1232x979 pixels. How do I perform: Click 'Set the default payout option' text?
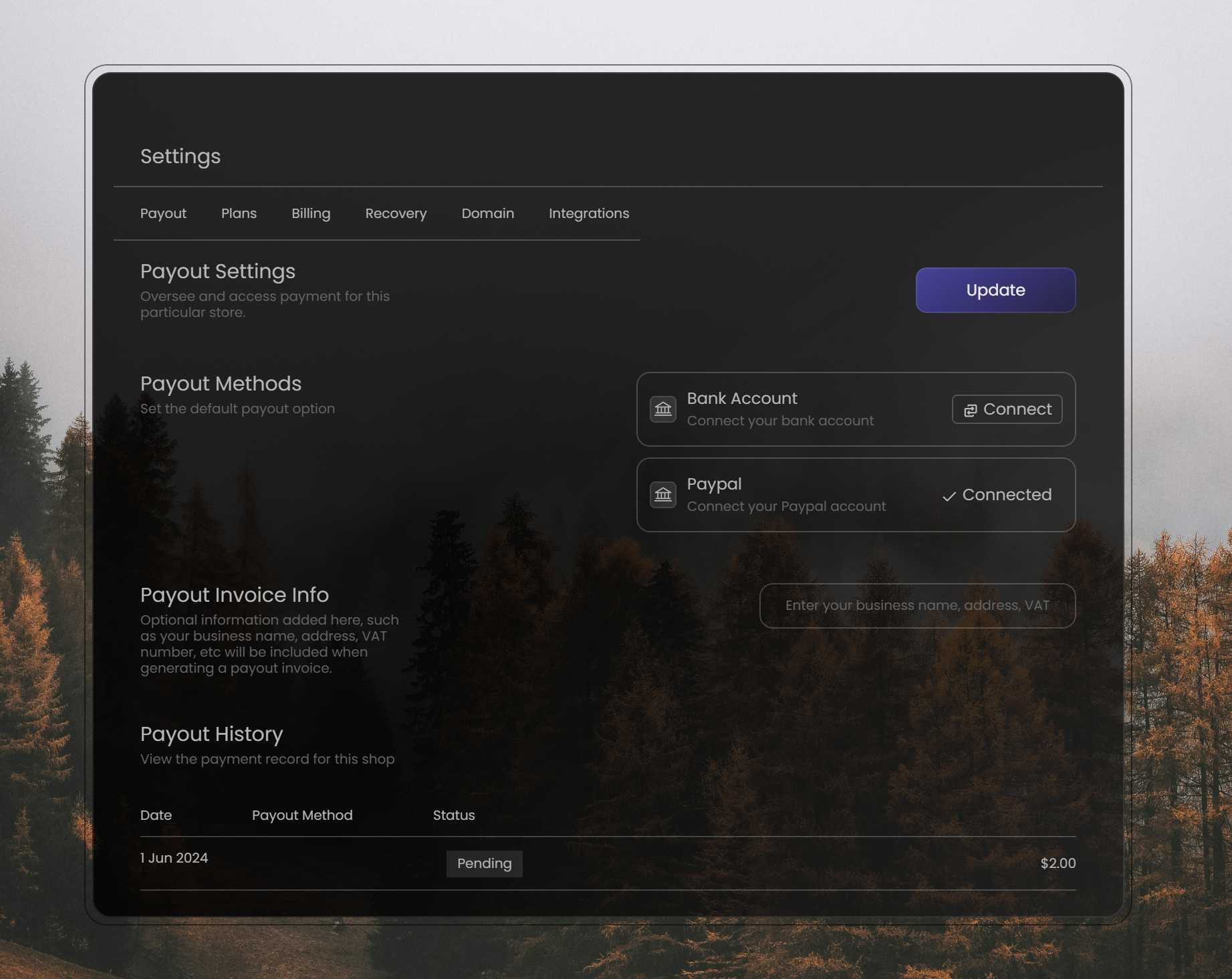pyautogui.click(x=237, y=409)
